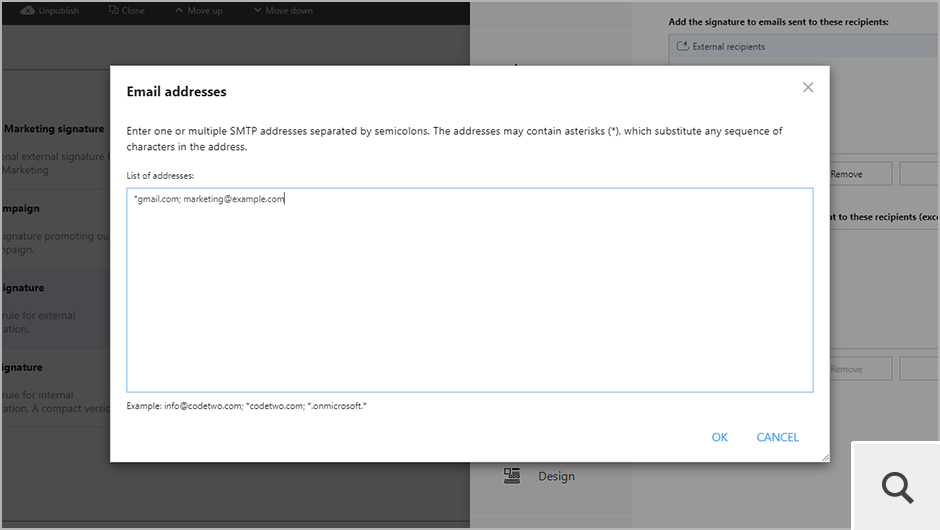
Task: Click the Clone icon
Action: pyautogui.click(x=113, y=10)
